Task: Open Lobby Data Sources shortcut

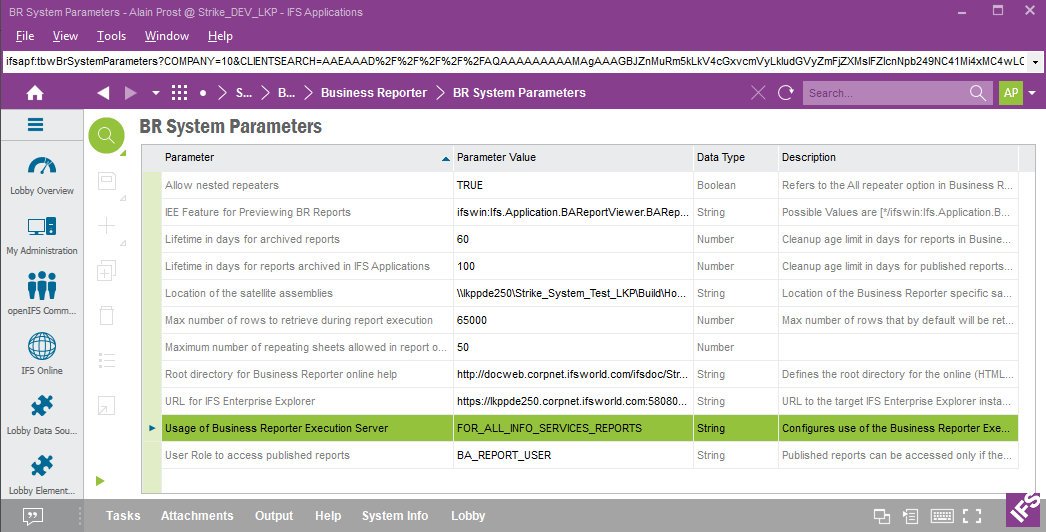Action: pos(42,414)
